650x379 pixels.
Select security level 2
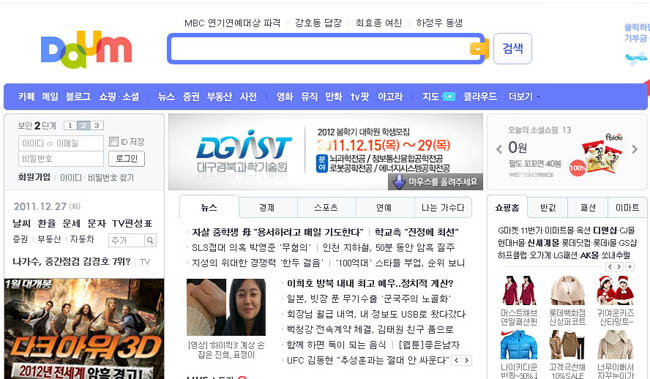(x=83, y=125)
